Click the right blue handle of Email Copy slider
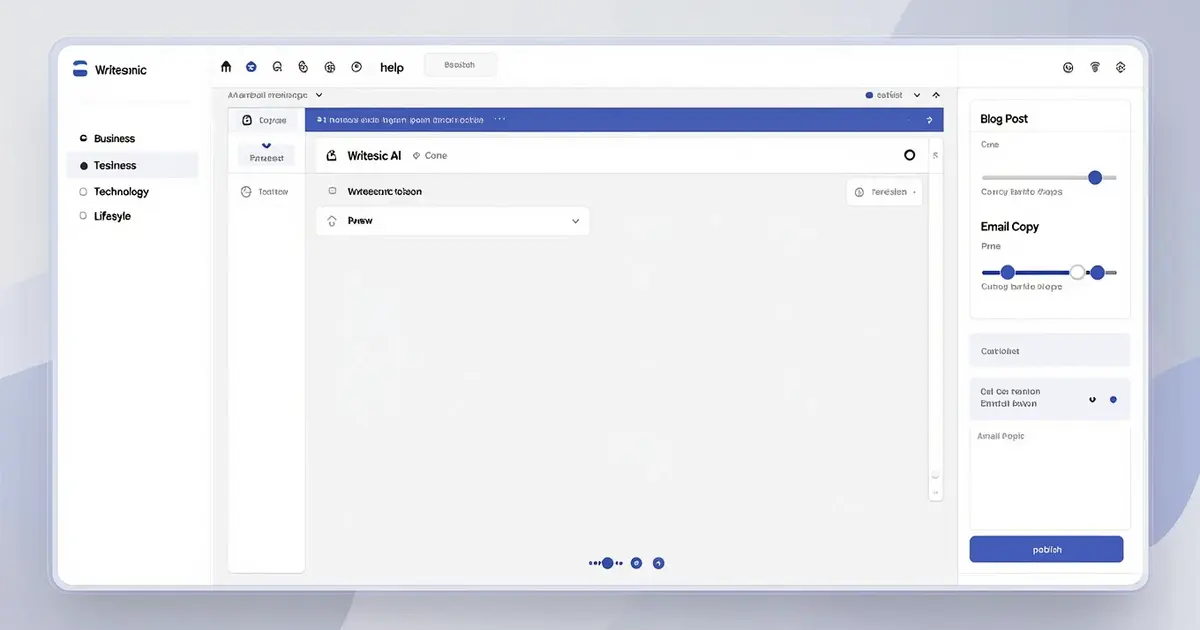This screenshot has width=1200, height=630. pos(1097,272)
